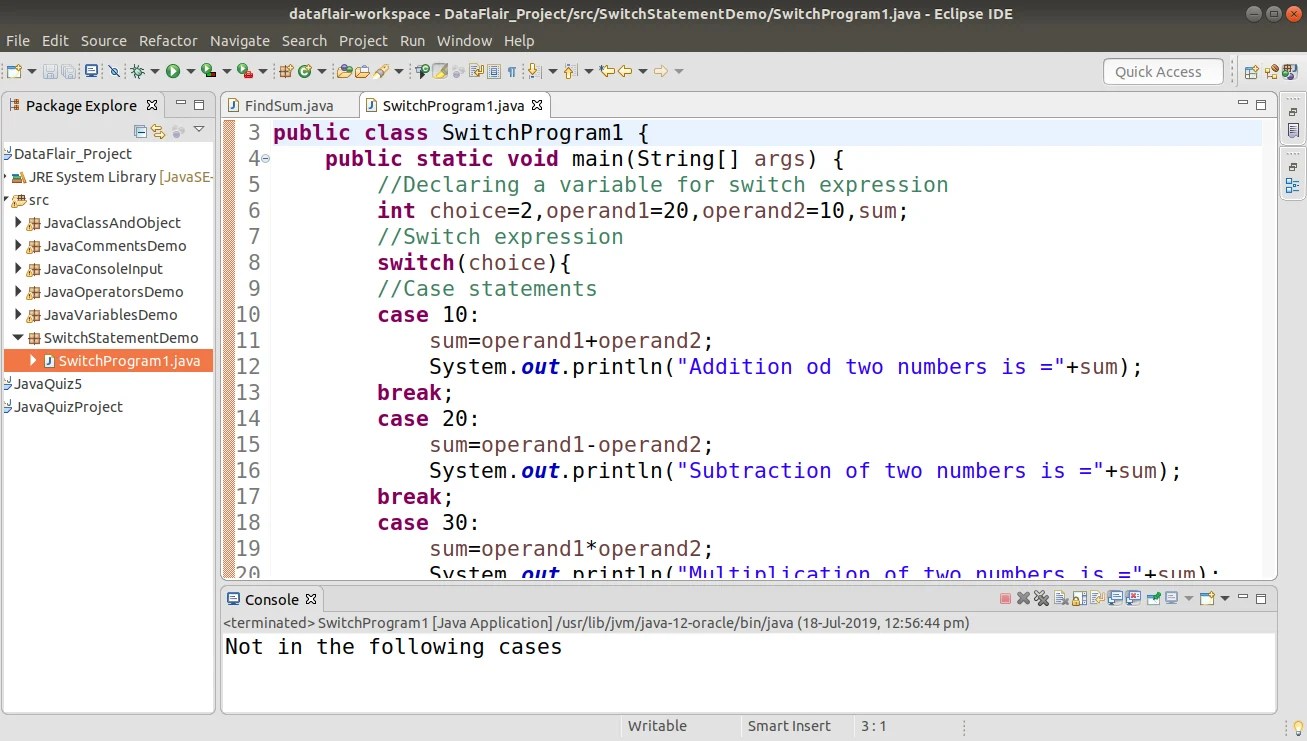The width and height of the screenshot is (1307, 741).
Task: Click the New file toolbar icon
Action: pyautogui.click(x=12, y=71)
